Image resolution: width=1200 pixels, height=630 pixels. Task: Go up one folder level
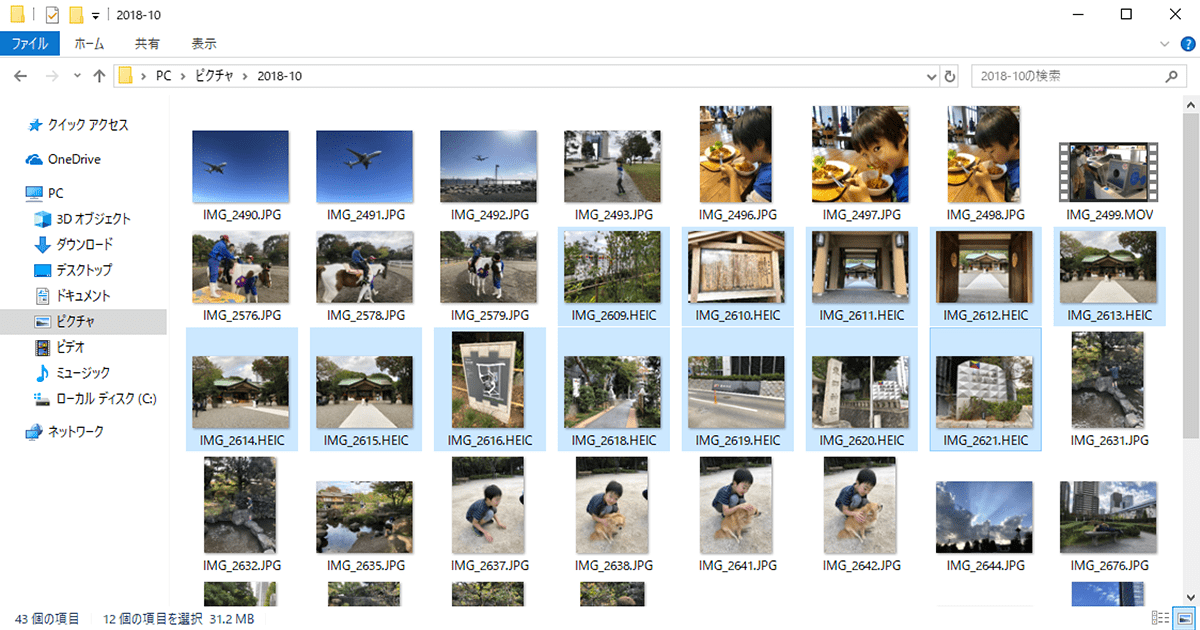[x=99, y=76]
